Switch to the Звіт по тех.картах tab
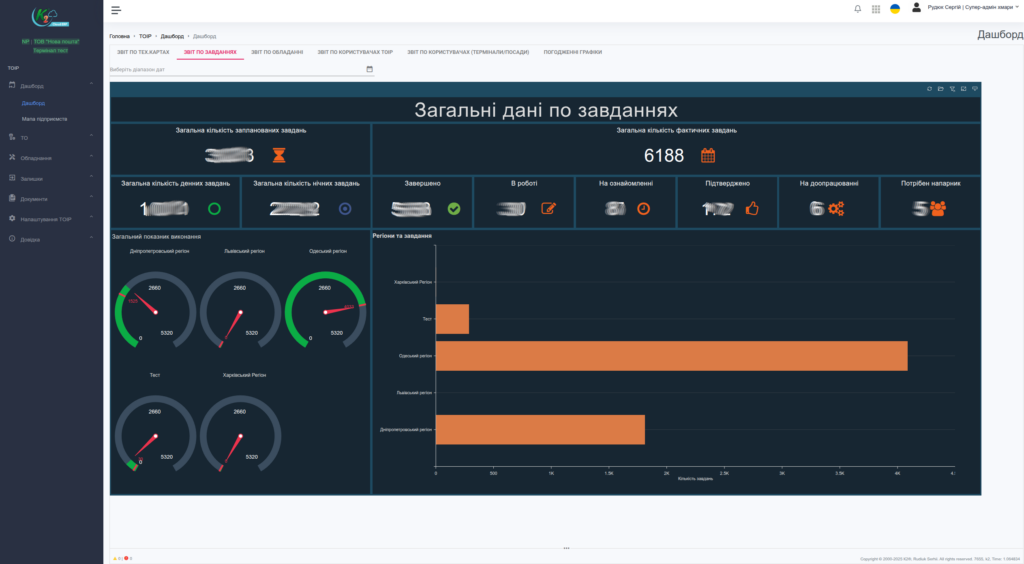 [x=145, y=51]
